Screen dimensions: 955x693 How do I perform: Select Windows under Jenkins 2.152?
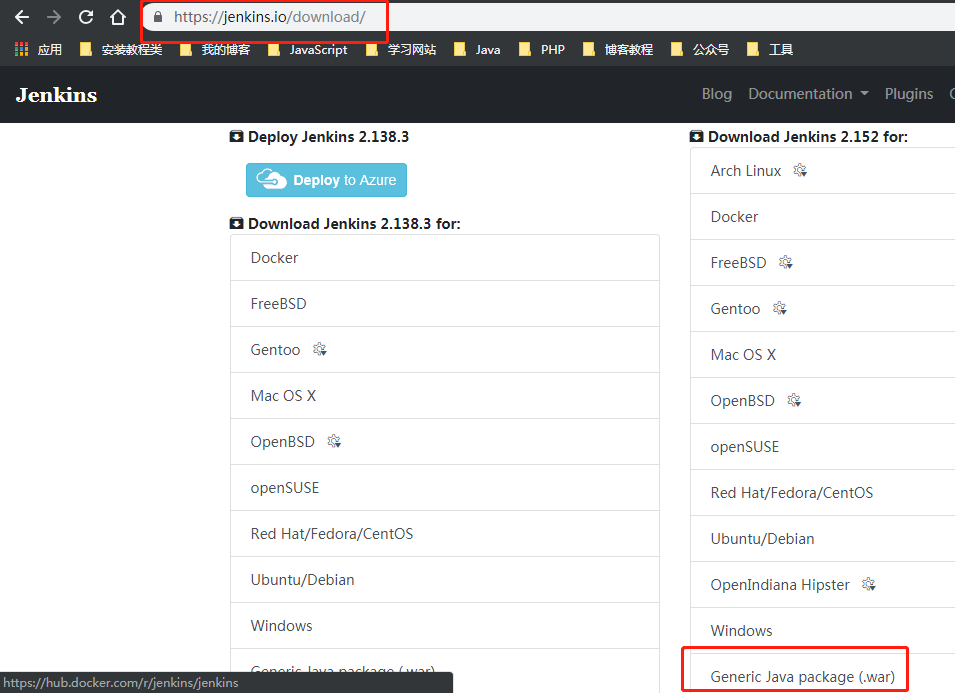click(823, 631)
